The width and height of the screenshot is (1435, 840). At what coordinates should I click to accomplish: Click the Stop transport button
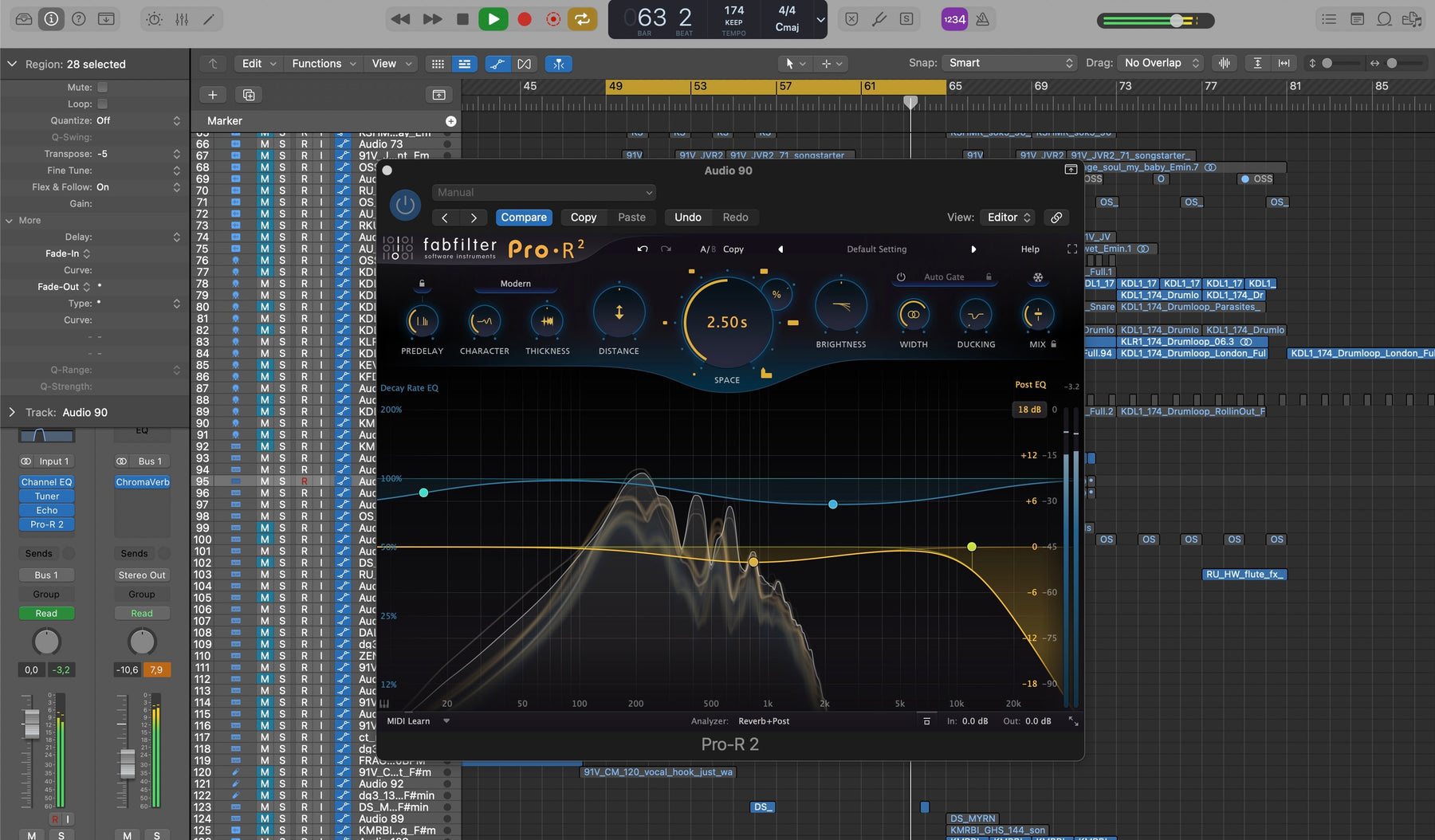pos(462,19)
